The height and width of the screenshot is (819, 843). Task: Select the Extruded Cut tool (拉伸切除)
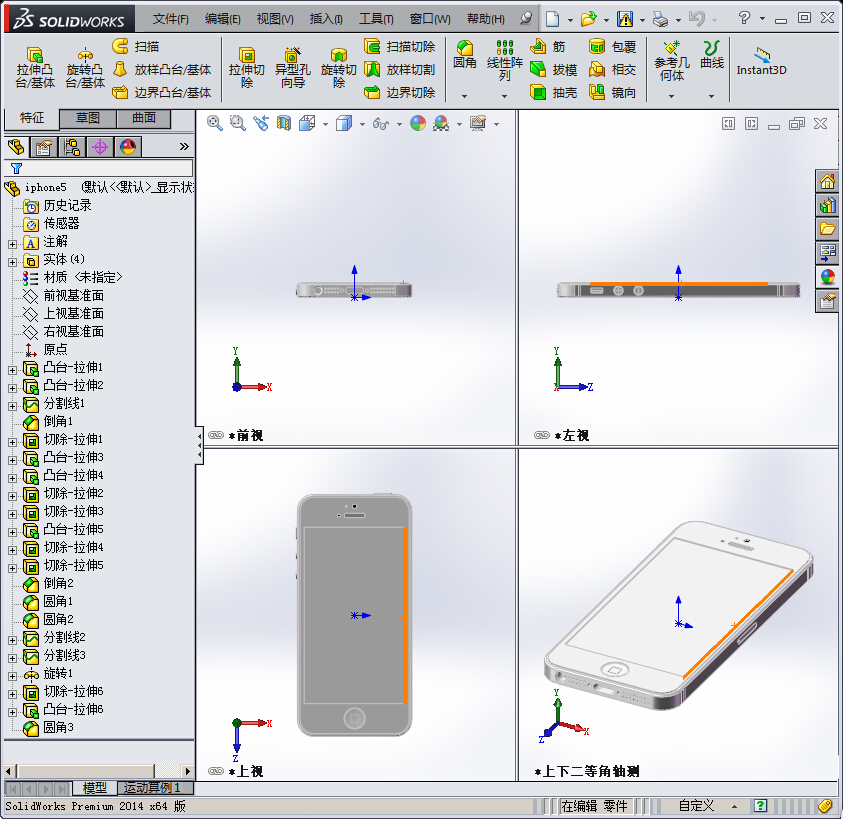coord(247,68)
